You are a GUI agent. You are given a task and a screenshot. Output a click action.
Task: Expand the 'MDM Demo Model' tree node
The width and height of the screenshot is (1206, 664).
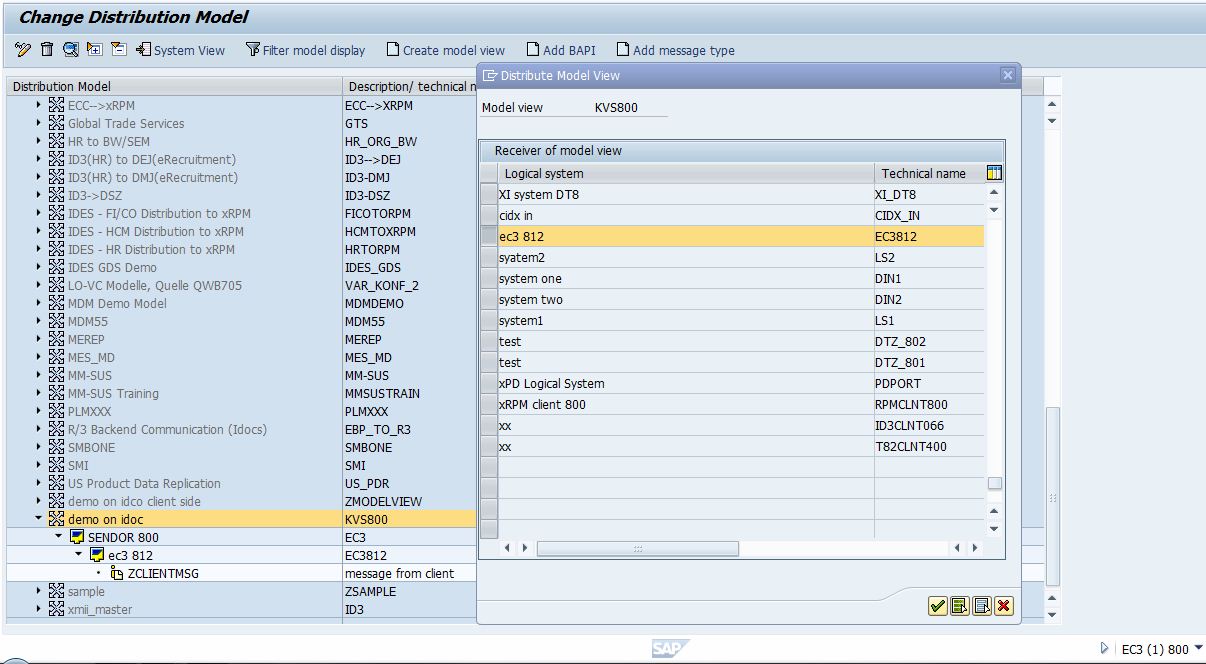(x=40, y=303)
